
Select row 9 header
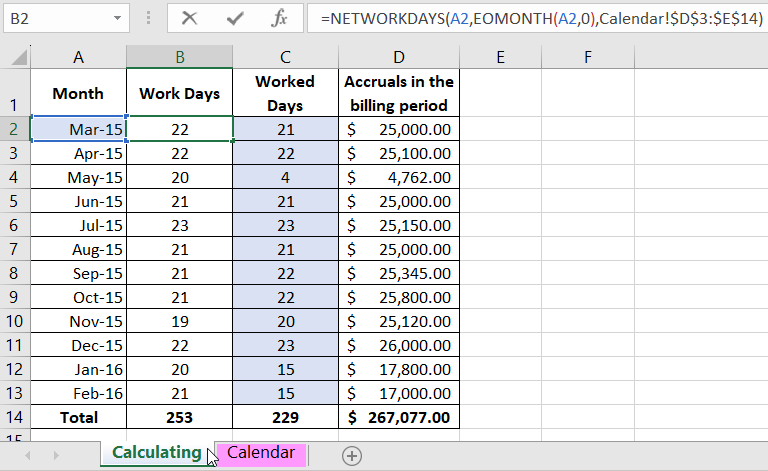click(15, 297)
